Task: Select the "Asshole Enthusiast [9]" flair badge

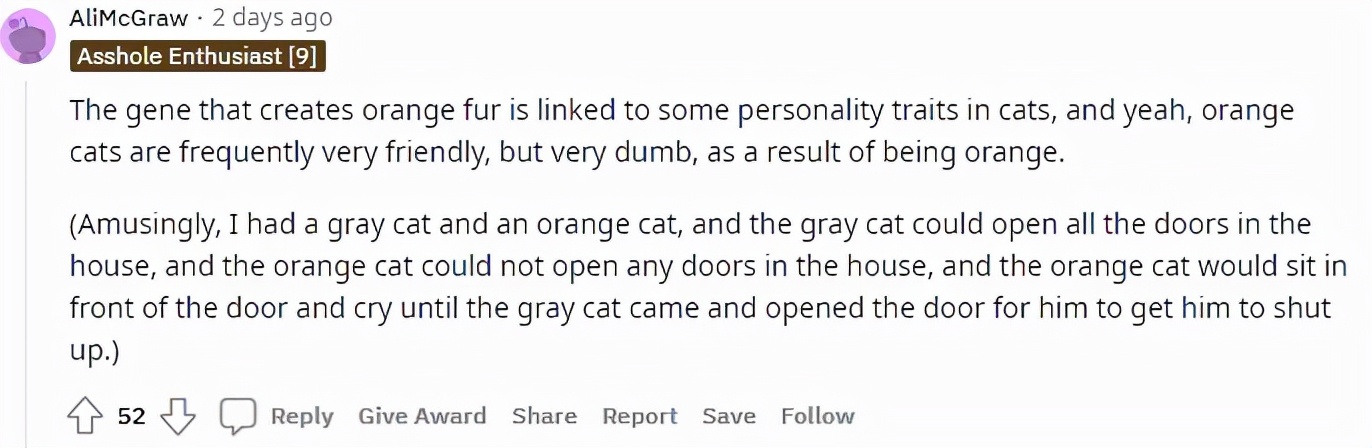Action: point(198,57)
